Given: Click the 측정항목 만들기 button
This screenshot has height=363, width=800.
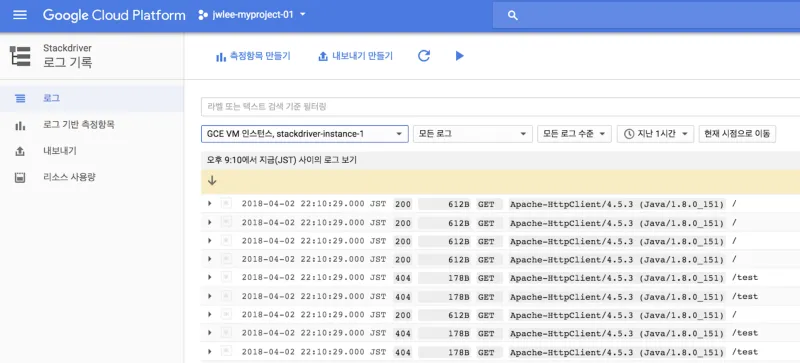Looking at the screenshot, I should point(253,56).
